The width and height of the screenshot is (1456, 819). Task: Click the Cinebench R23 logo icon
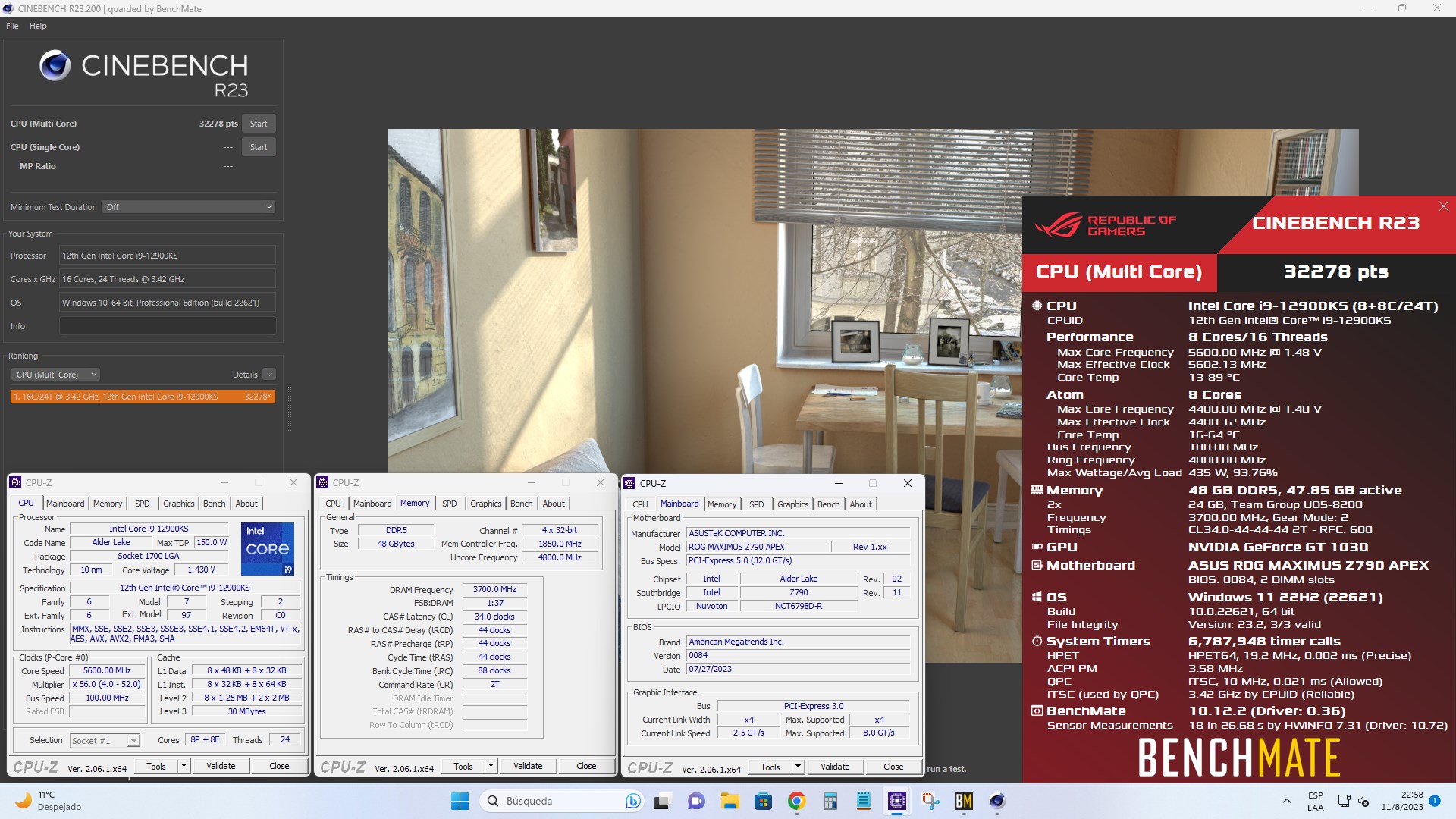pos(55,66)
